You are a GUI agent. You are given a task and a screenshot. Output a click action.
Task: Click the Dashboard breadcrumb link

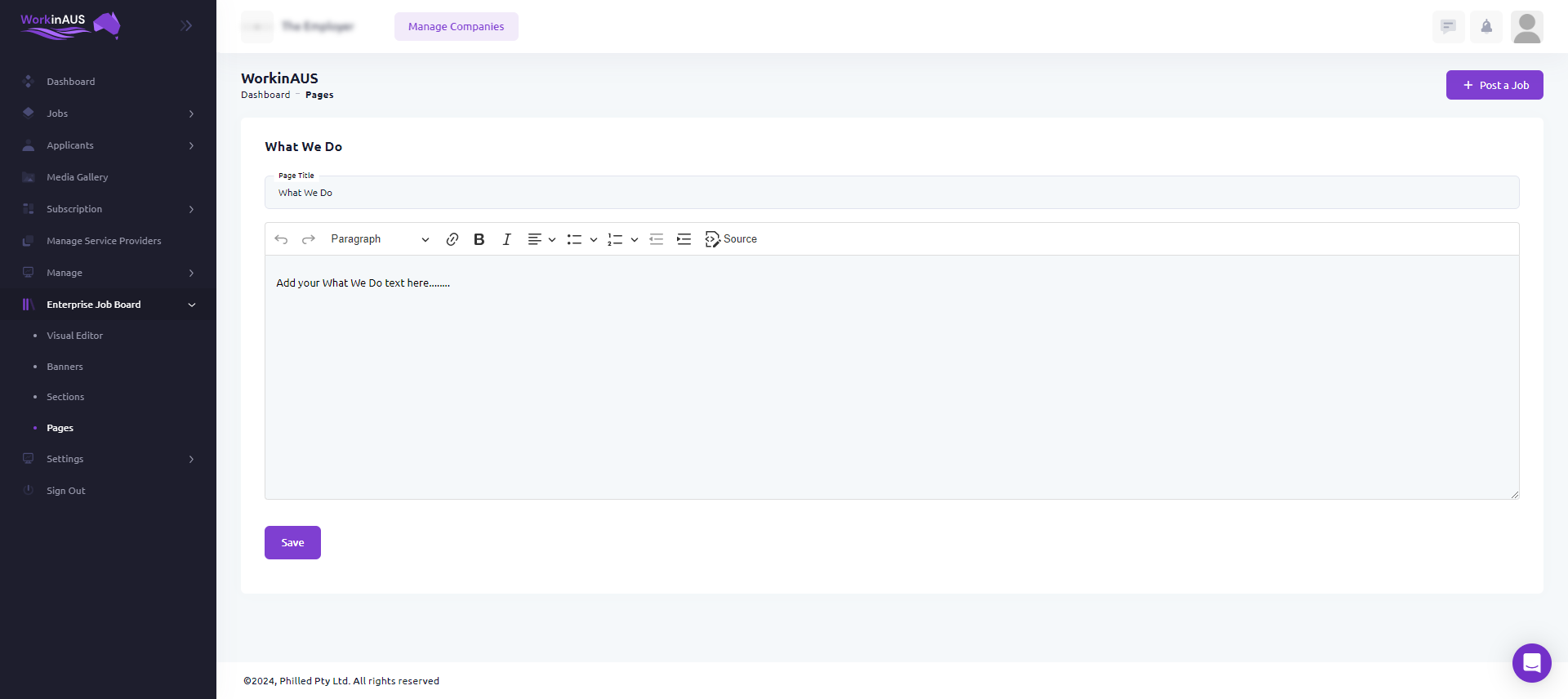pos(265,95)
